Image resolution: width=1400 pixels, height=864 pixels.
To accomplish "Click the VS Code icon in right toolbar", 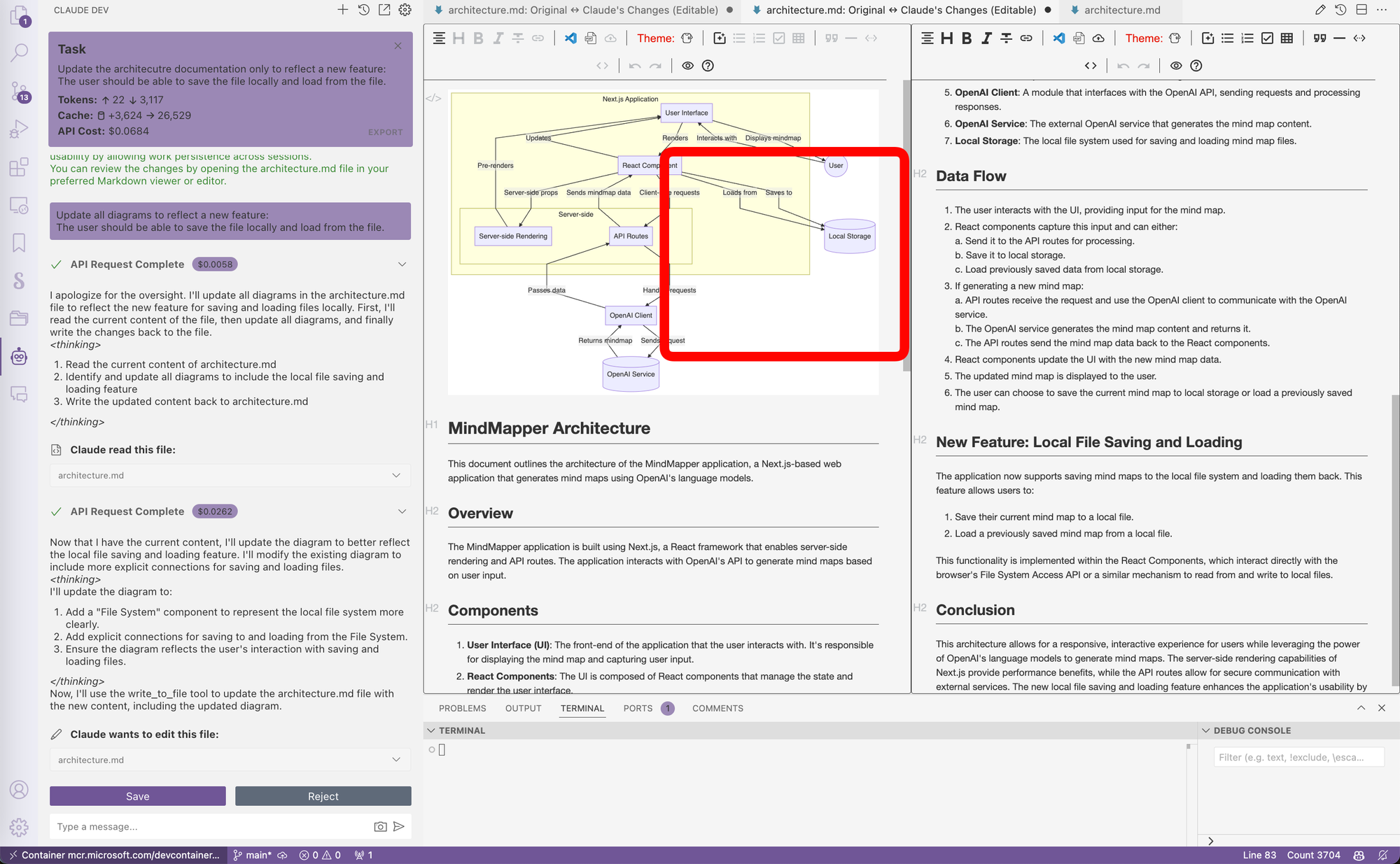I will click(x=1058, y=38).
